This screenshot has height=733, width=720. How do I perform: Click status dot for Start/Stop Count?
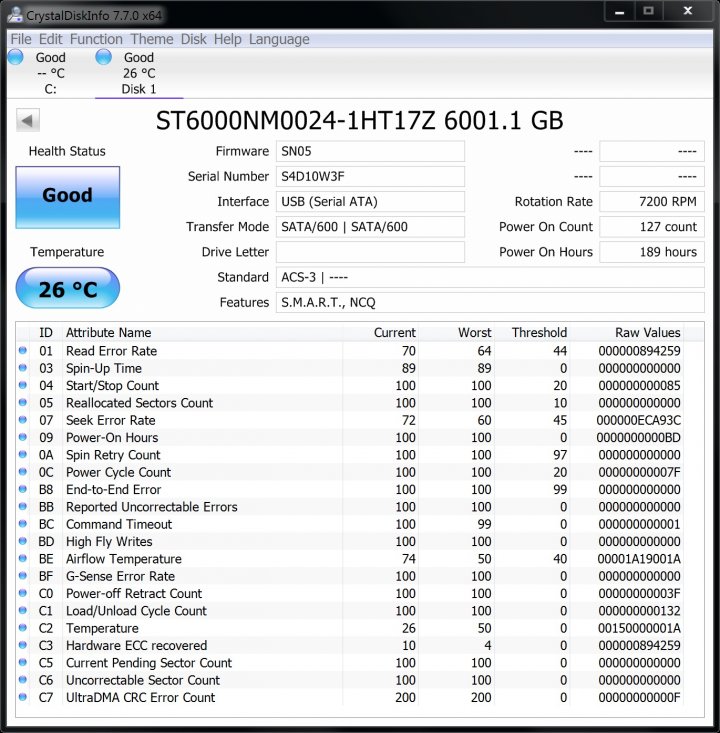pyautogui.click(x=22, y=385)
